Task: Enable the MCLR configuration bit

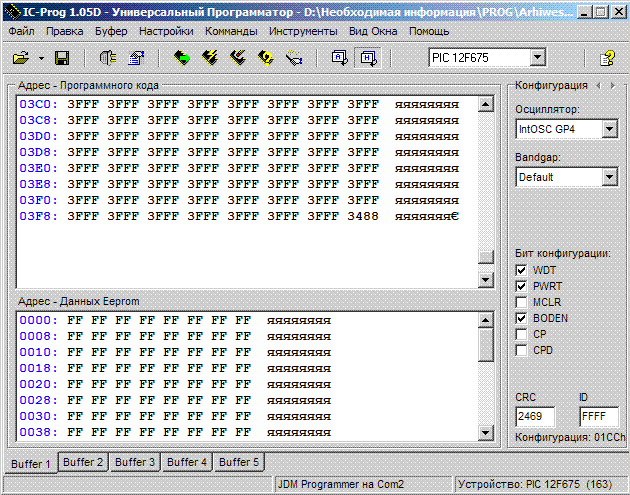Action: [x=520, y=302]
